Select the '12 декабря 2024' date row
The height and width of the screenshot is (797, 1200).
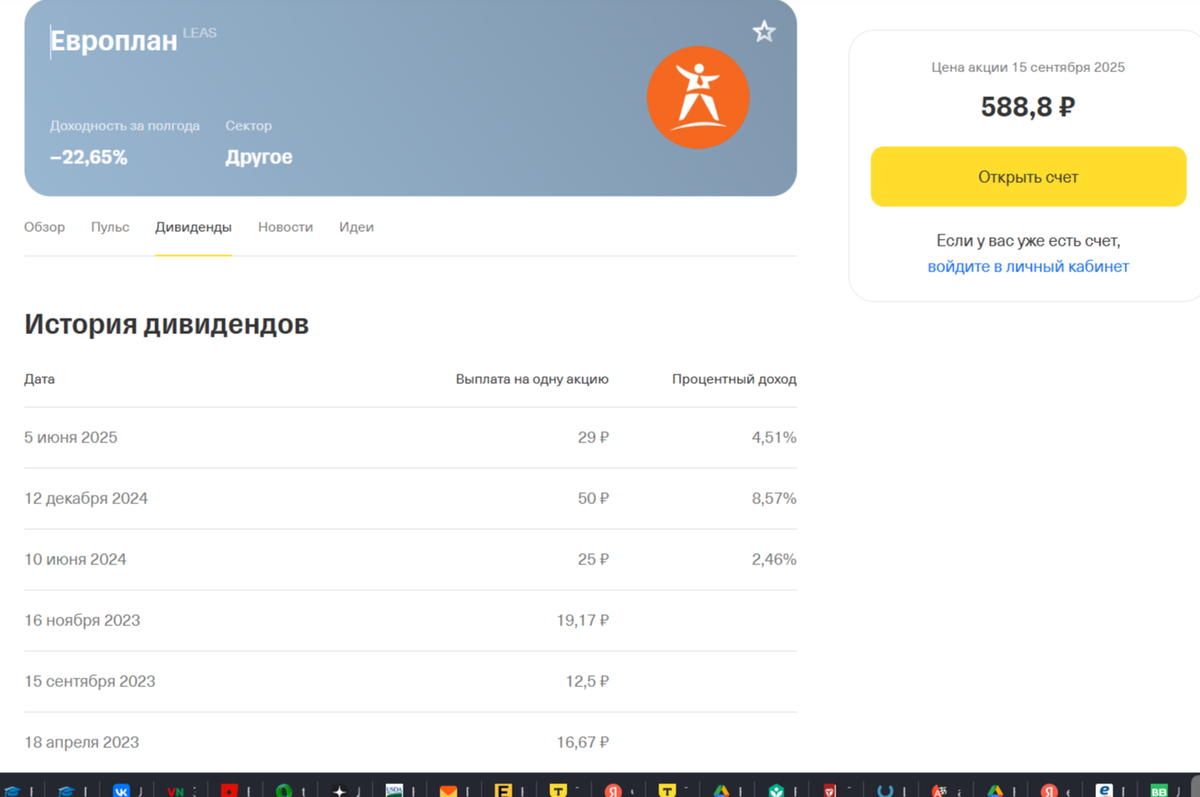click(410, 499)
